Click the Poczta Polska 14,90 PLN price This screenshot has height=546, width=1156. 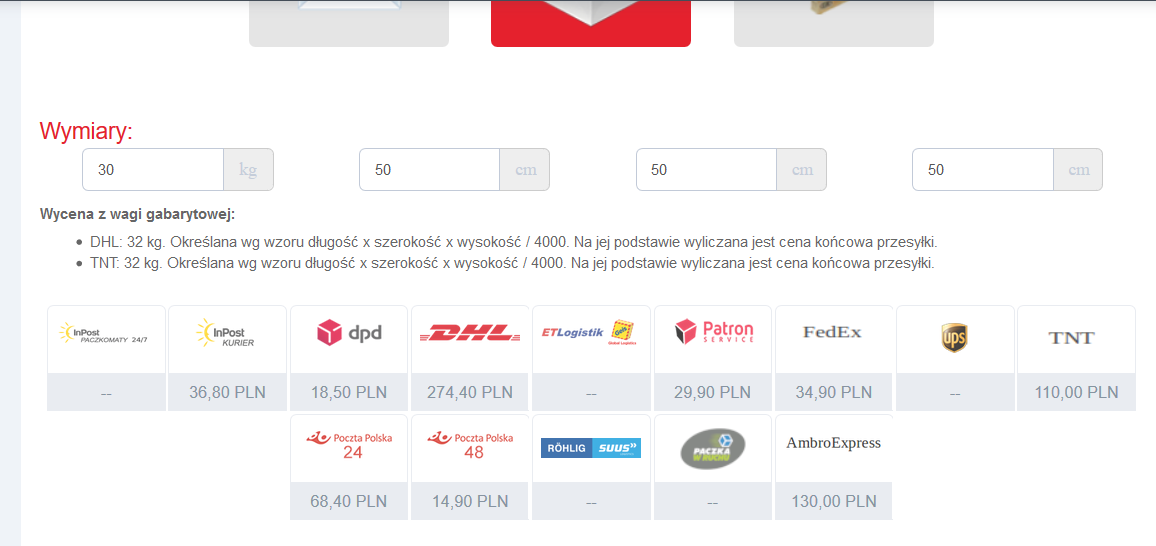pyautogui.click(x=470, y=501)
